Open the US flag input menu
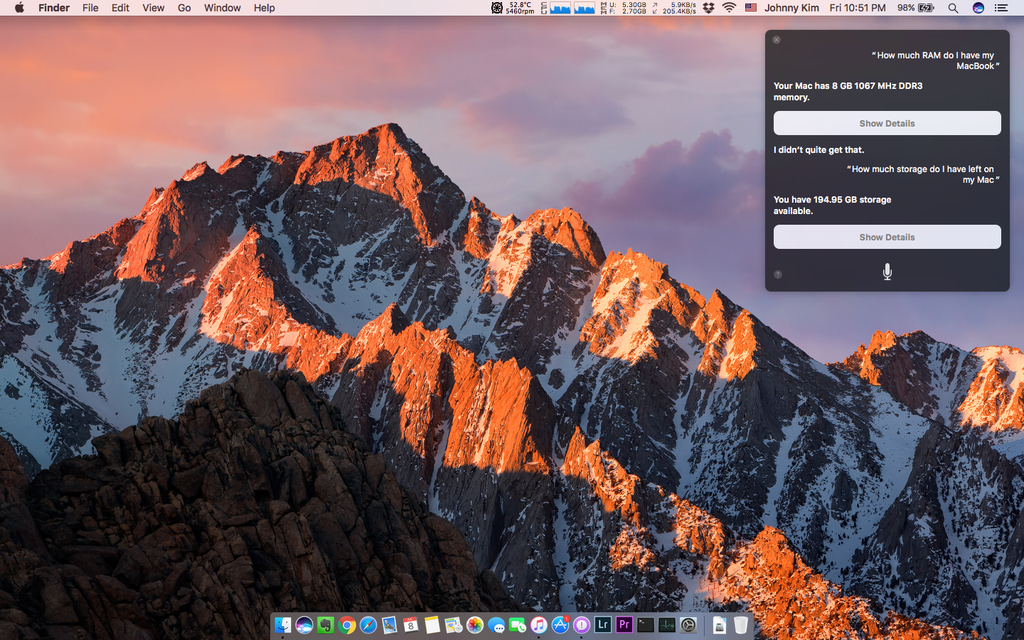Screen dimensions: 1024x640 751,8
